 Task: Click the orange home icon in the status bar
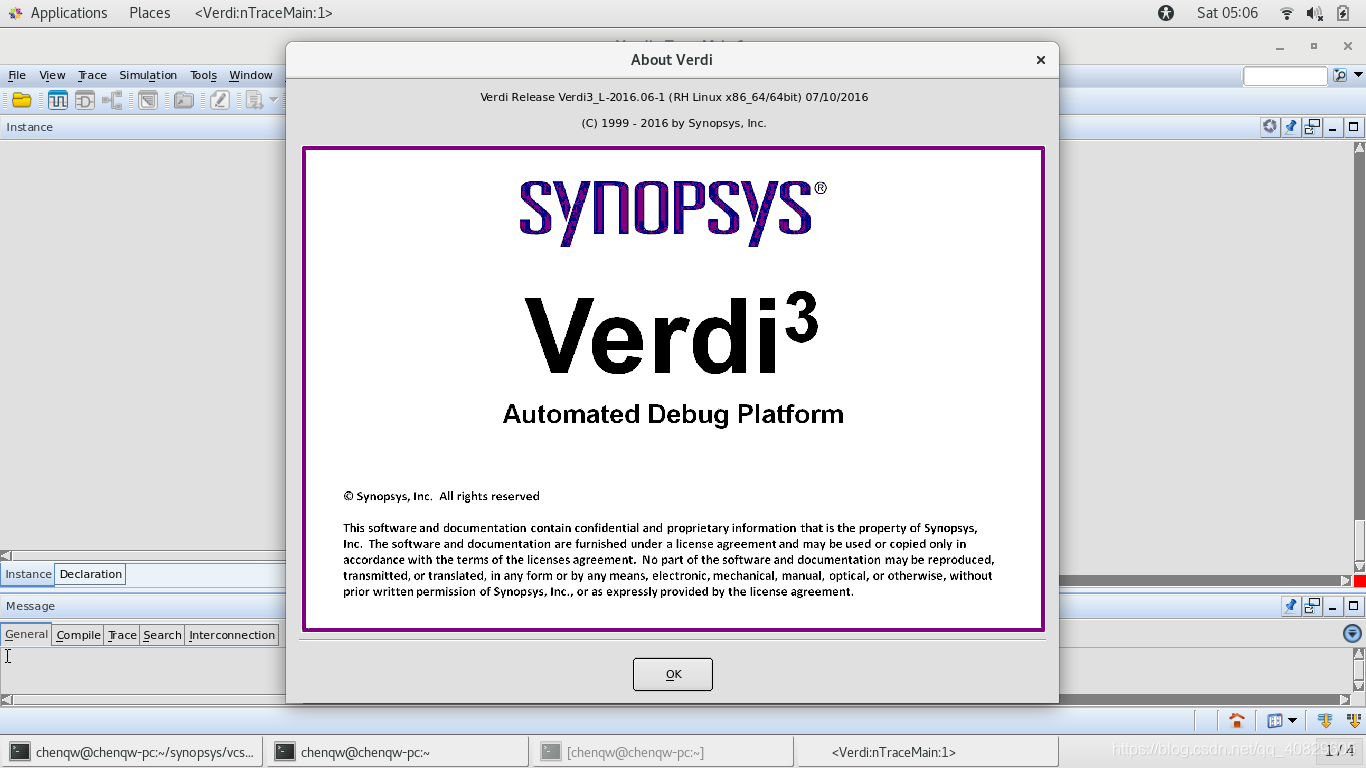(1237, 720)
